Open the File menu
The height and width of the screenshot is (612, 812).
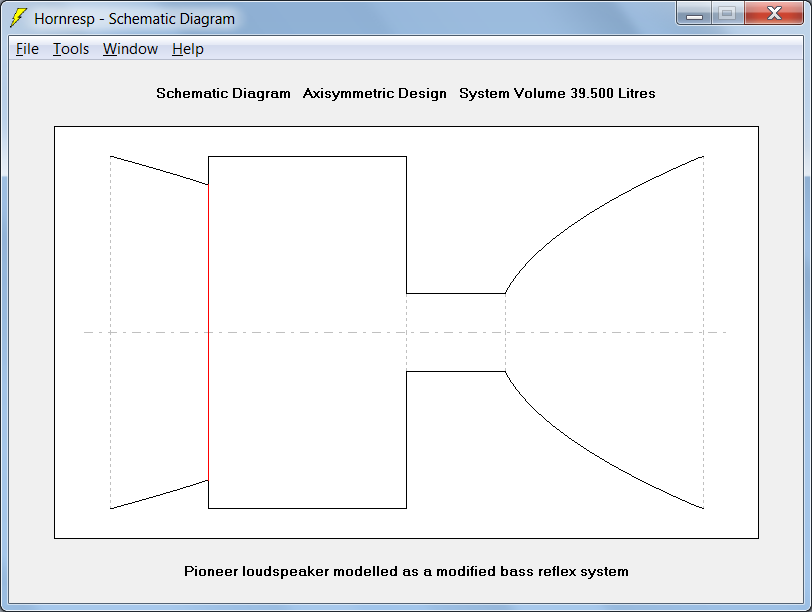pos(27,49)
